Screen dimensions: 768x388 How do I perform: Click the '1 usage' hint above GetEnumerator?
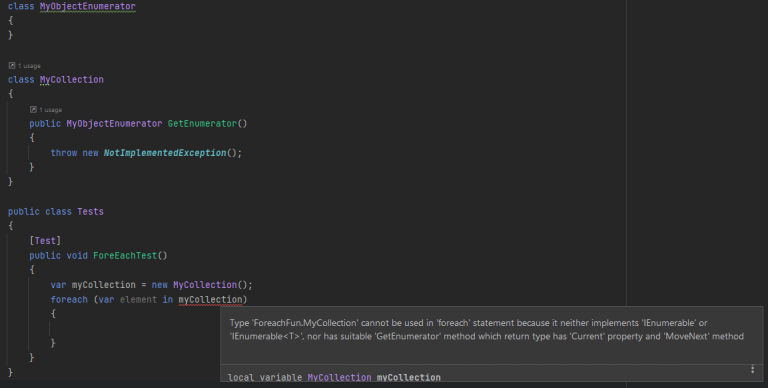(50, 110)
